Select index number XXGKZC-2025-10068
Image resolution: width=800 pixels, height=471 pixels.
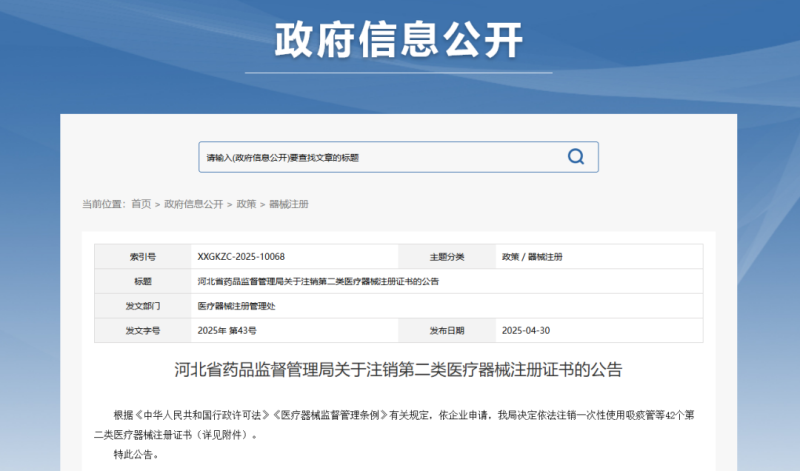pyautogui.click(x=234, y=257)
